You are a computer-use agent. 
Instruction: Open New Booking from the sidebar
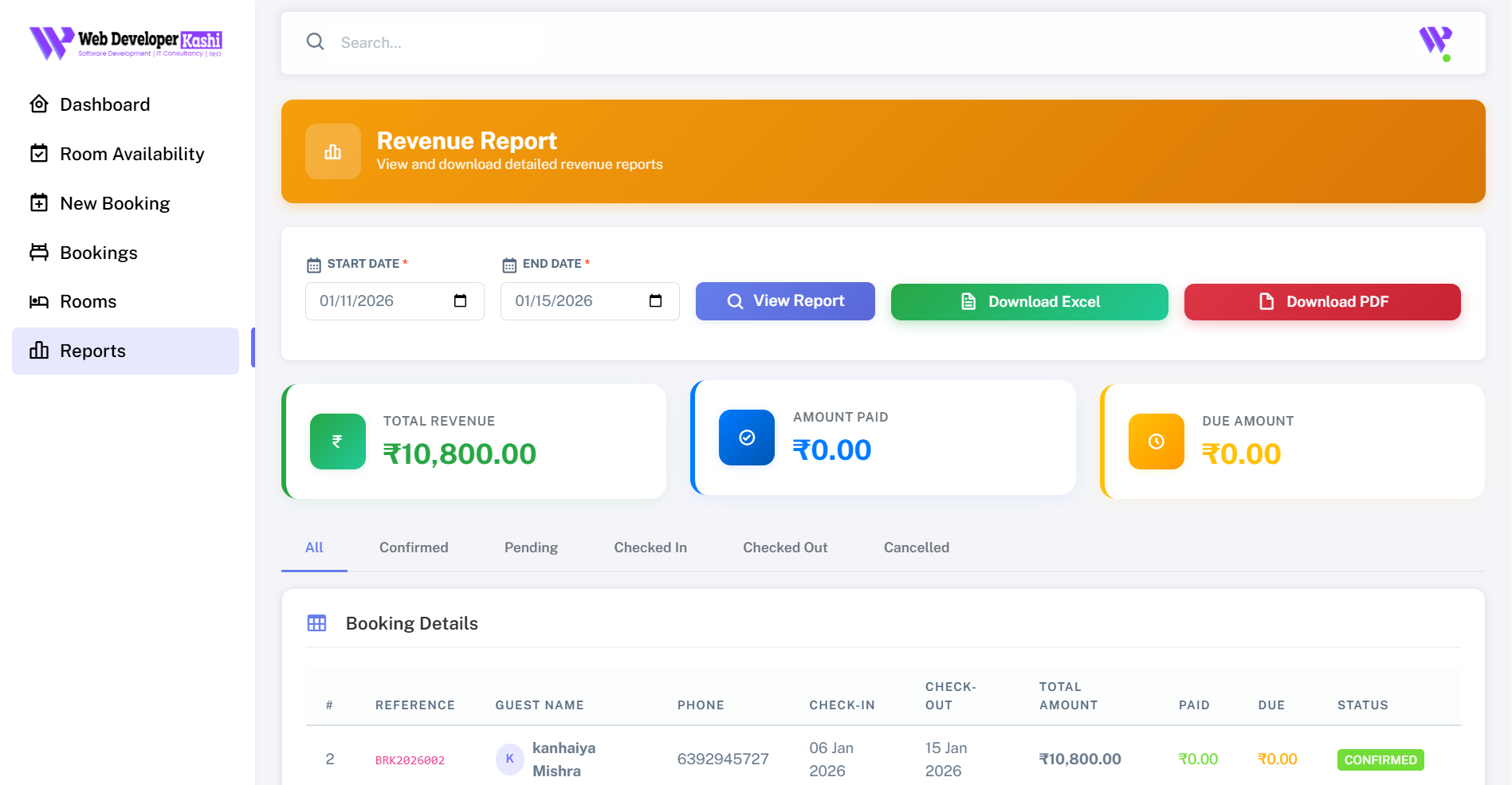[115, 203]
